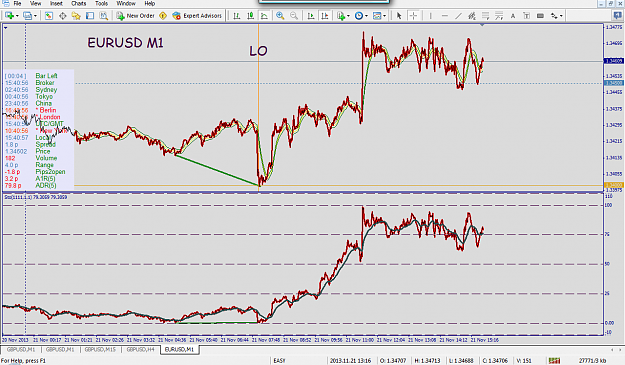This screenshot has height=365, width=625.
Task: Click the O: 1.34707 status value
Action: pyautogui.click(x=393, y=361)
